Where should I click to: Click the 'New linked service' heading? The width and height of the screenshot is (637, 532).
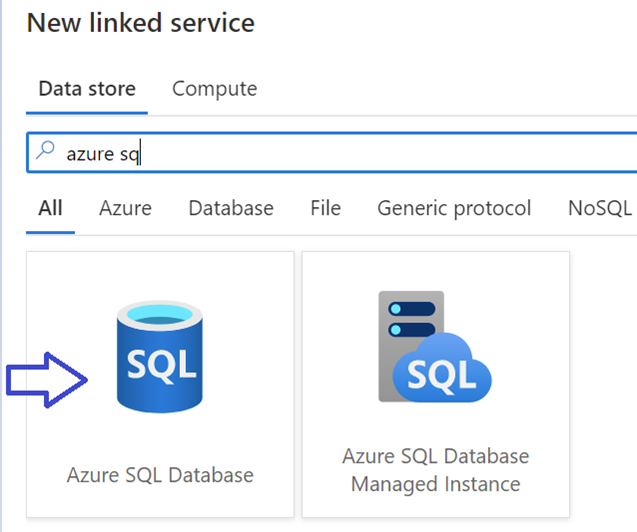(x=140, y=22)
